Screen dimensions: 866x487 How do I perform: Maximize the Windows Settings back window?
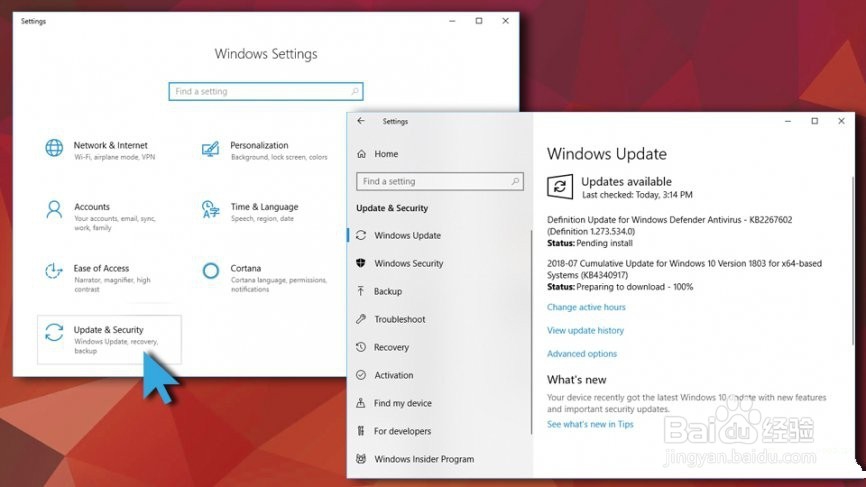(479, 21)
